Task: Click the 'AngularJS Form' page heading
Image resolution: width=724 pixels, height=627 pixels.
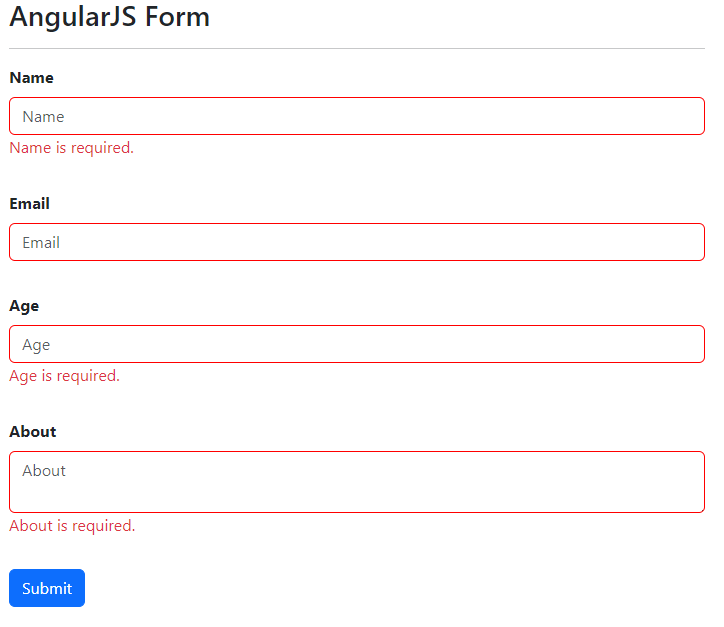Action: tap(109, 17)
